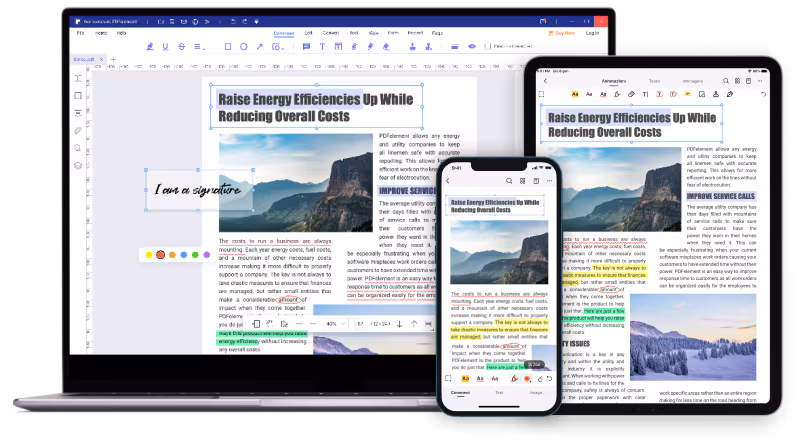This screenshot has height=444, width=798.
Task: Choose the rectangle shape tool on the laptop
Action: tap(228, 46)
